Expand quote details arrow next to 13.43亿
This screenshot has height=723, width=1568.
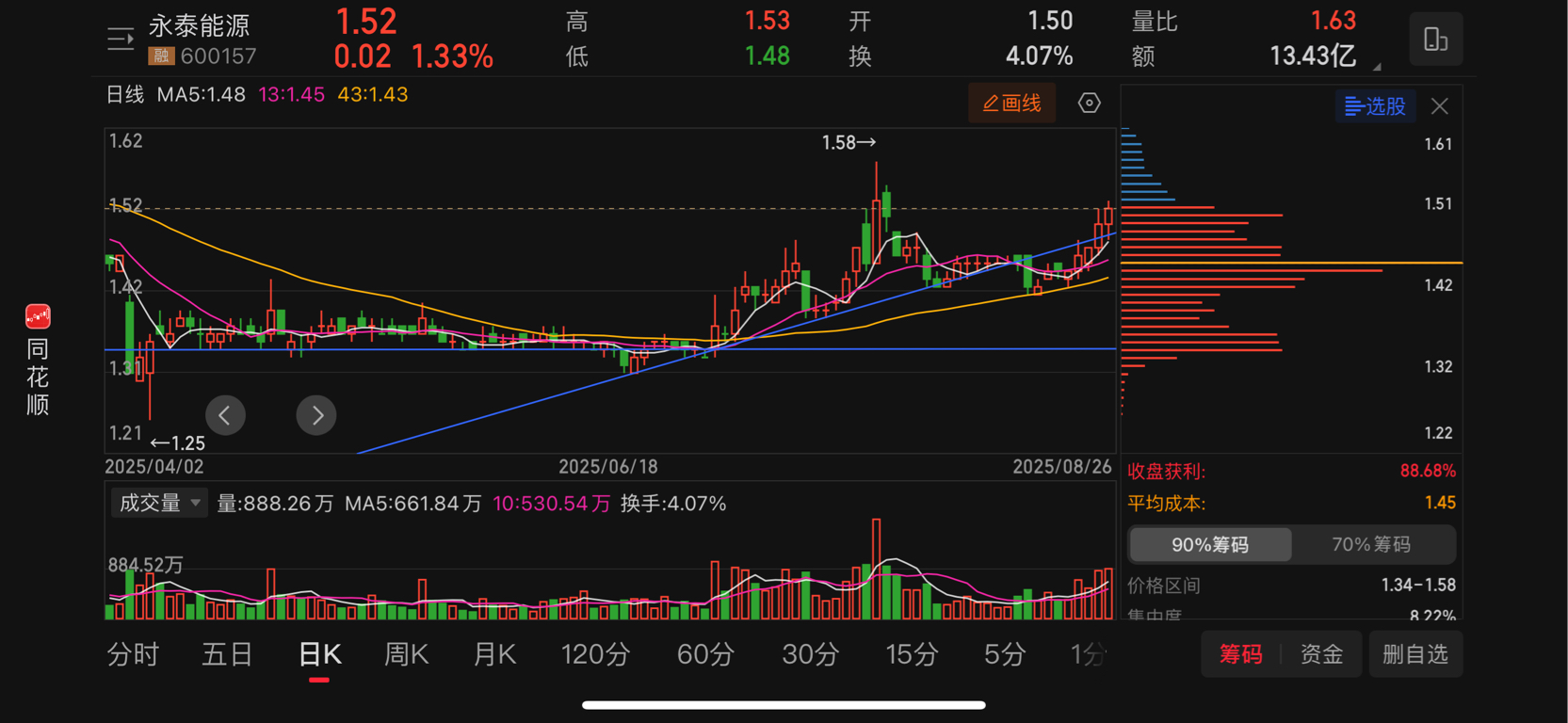pyautogui.click(x=1377, y=67)
